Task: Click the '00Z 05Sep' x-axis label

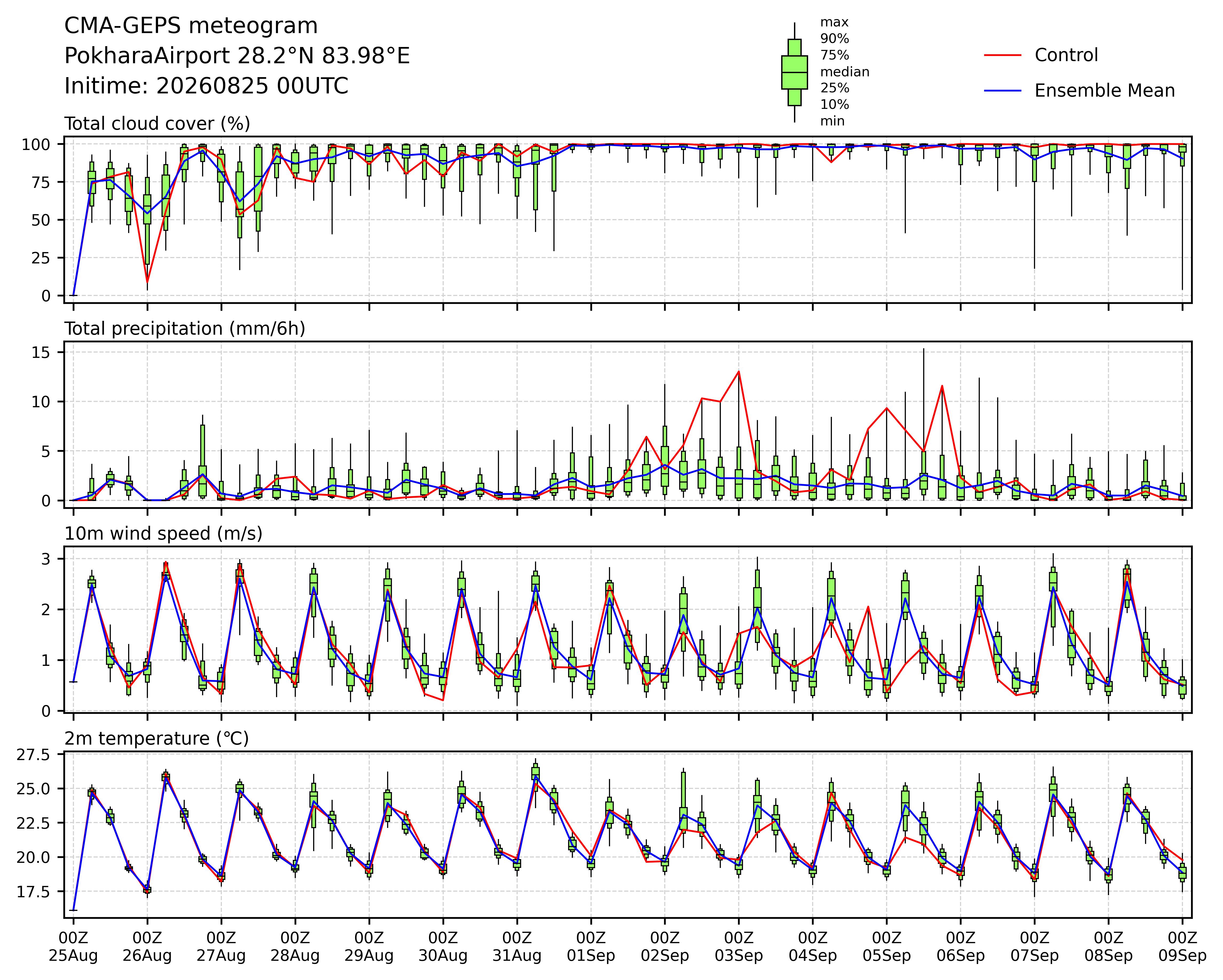Action: tap(887, 947)
